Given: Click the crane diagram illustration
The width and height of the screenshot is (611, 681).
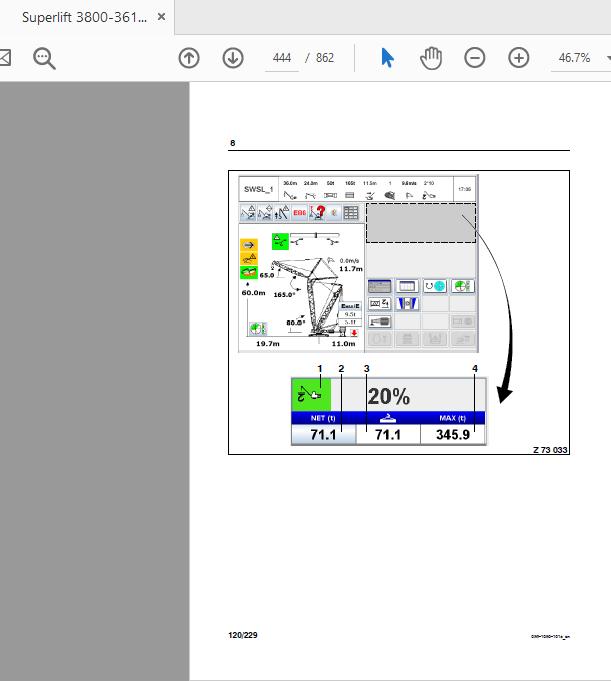Looking at the screenshot, I should click(310, 298).
